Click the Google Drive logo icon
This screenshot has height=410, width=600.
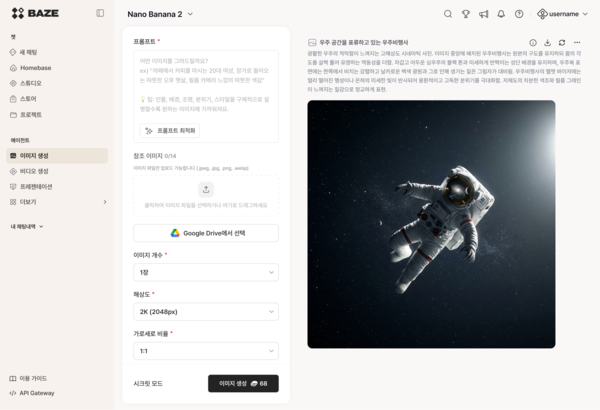(x=175, y=233)
